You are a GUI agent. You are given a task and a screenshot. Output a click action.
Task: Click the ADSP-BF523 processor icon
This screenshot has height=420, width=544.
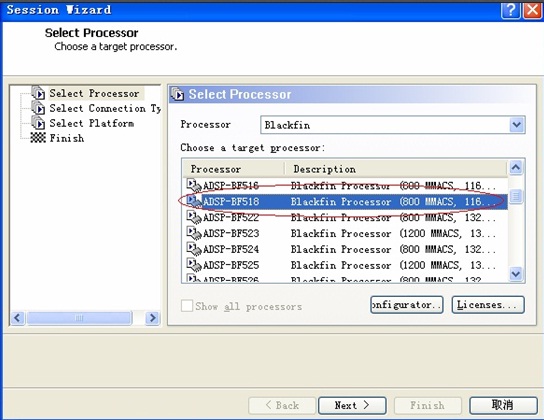[194, 233]
